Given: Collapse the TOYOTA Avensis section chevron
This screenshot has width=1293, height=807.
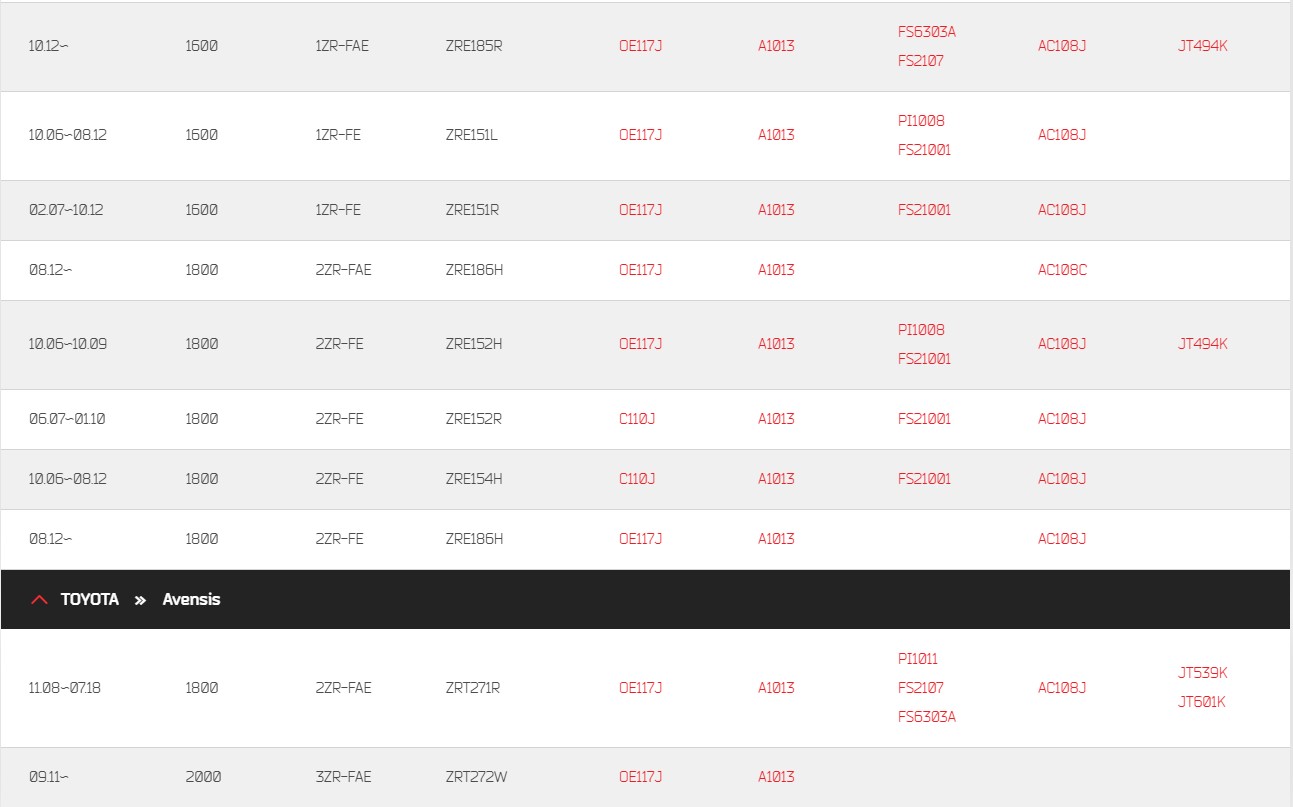Looking at the screenshot, I should tap(39, 600).
